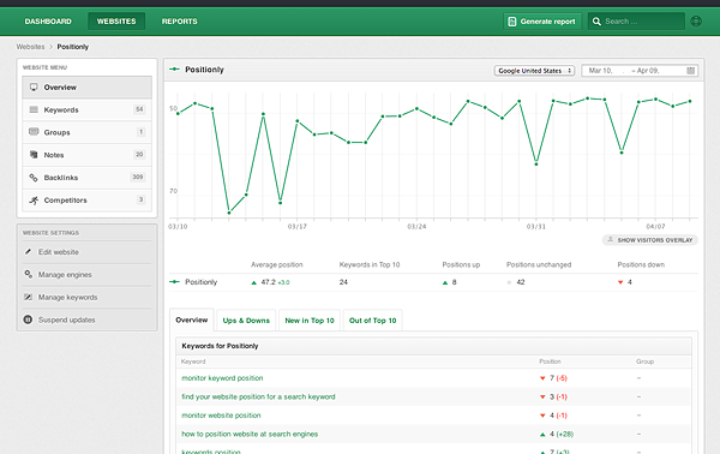Click the Keyword column header
This screenshot has height=454, width=720.
pyautogui.click(x=193, y=362)
